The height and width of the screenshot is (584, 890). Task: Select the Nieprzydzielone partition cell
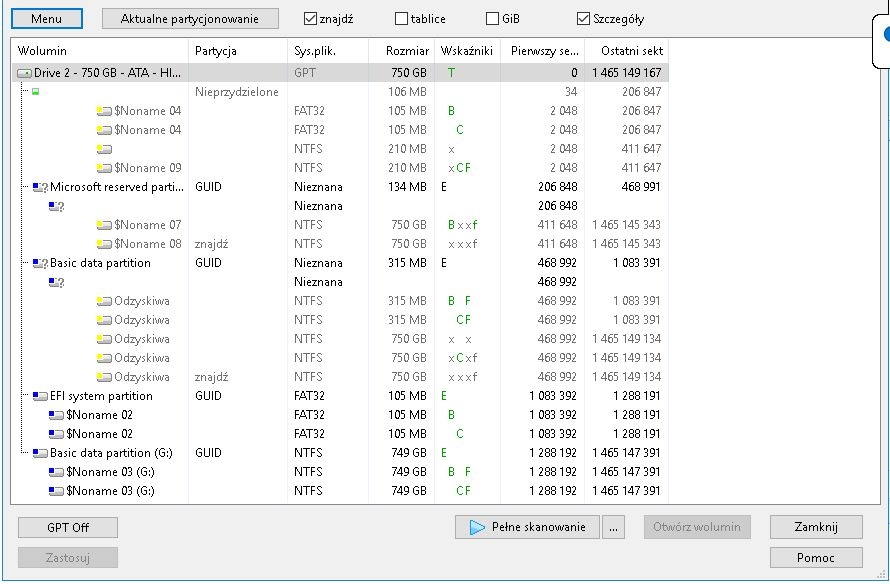(237, 92)
